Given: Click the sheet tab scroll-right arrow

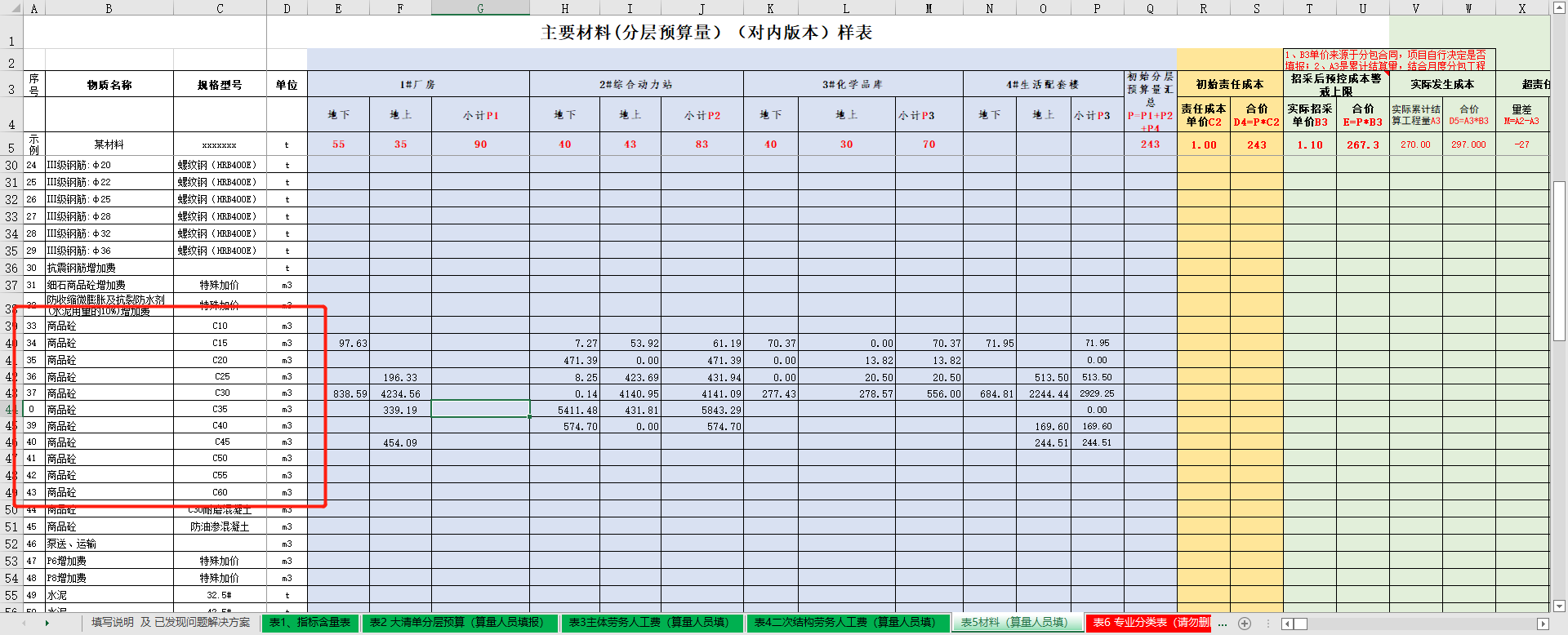Looking at the screenshot, I should coord(47,623).
